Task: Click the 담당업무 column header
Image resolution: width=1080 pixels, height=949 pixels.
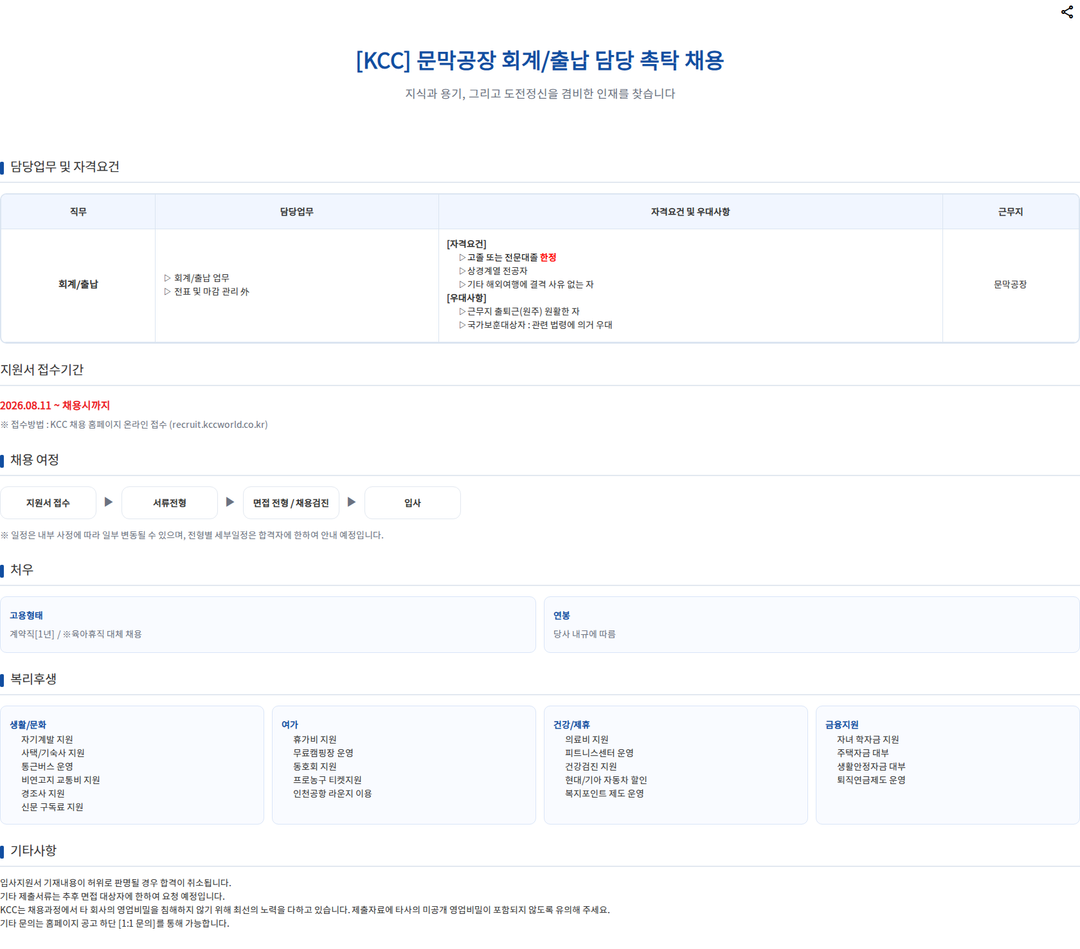Action: [297, 211]
